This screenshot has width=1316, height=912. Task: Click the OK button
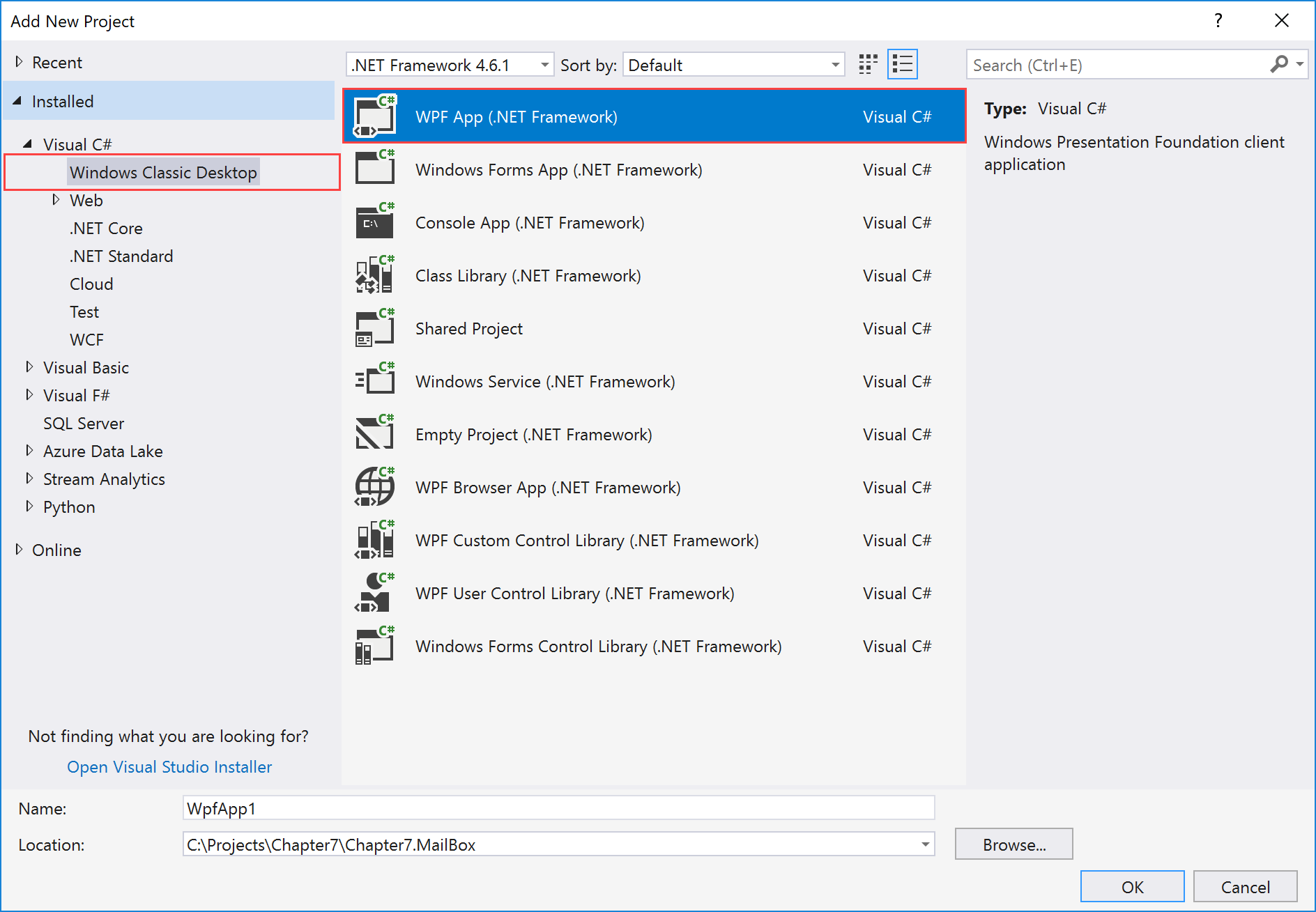1132,886
